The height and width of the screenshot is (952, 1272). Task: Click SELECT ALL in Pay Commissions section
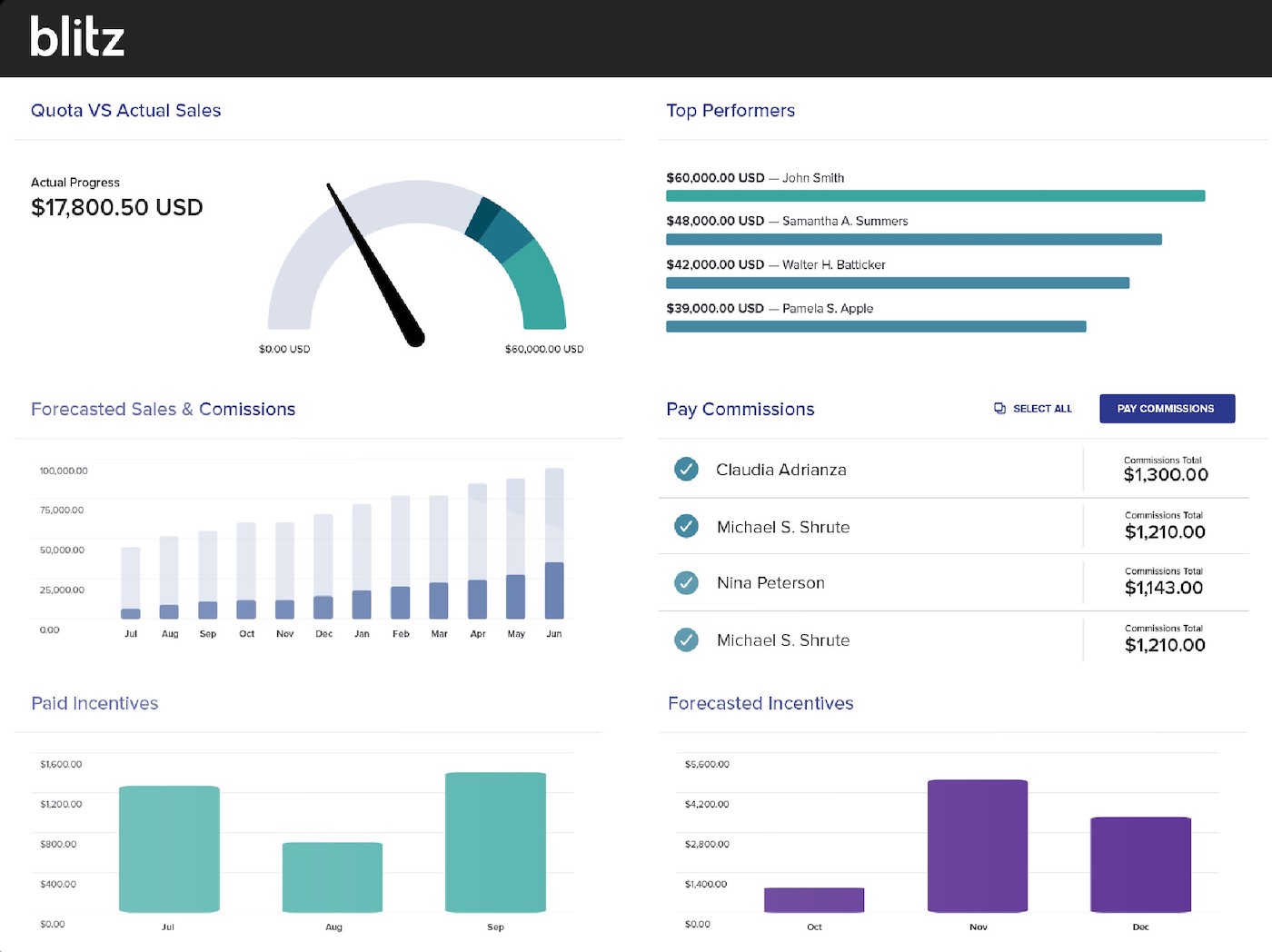pos(1041,408)
